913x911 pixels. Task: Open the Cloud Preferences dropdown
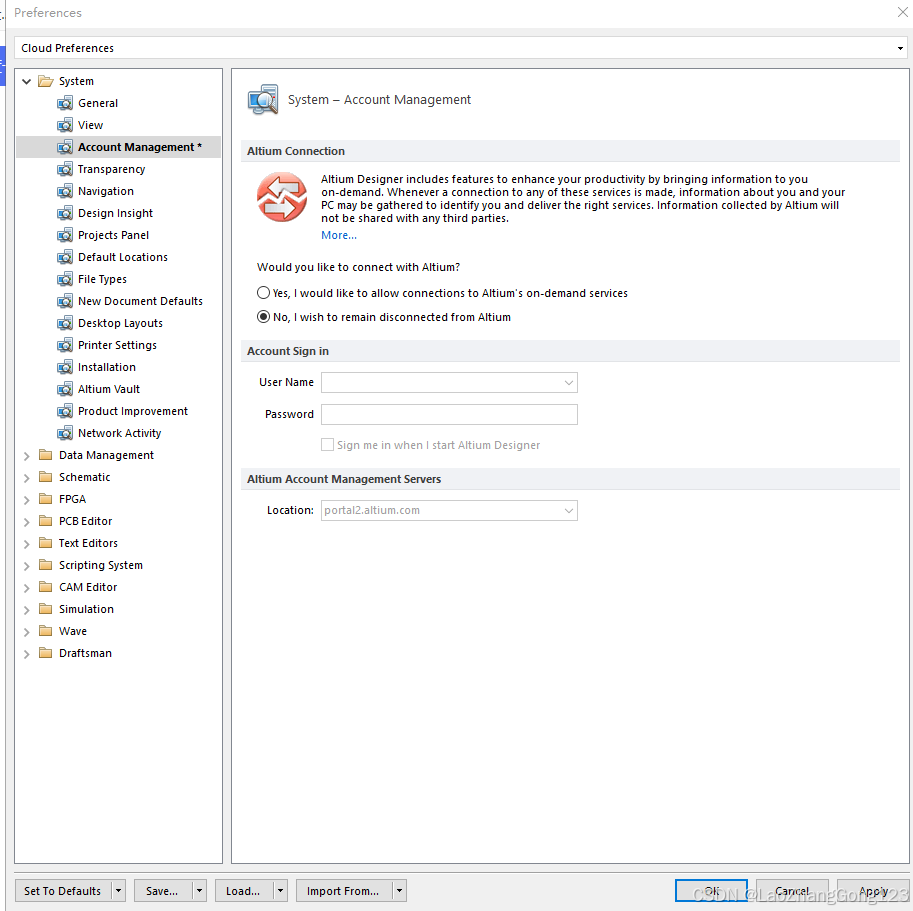pyautogui.click(x=900, y=48)
